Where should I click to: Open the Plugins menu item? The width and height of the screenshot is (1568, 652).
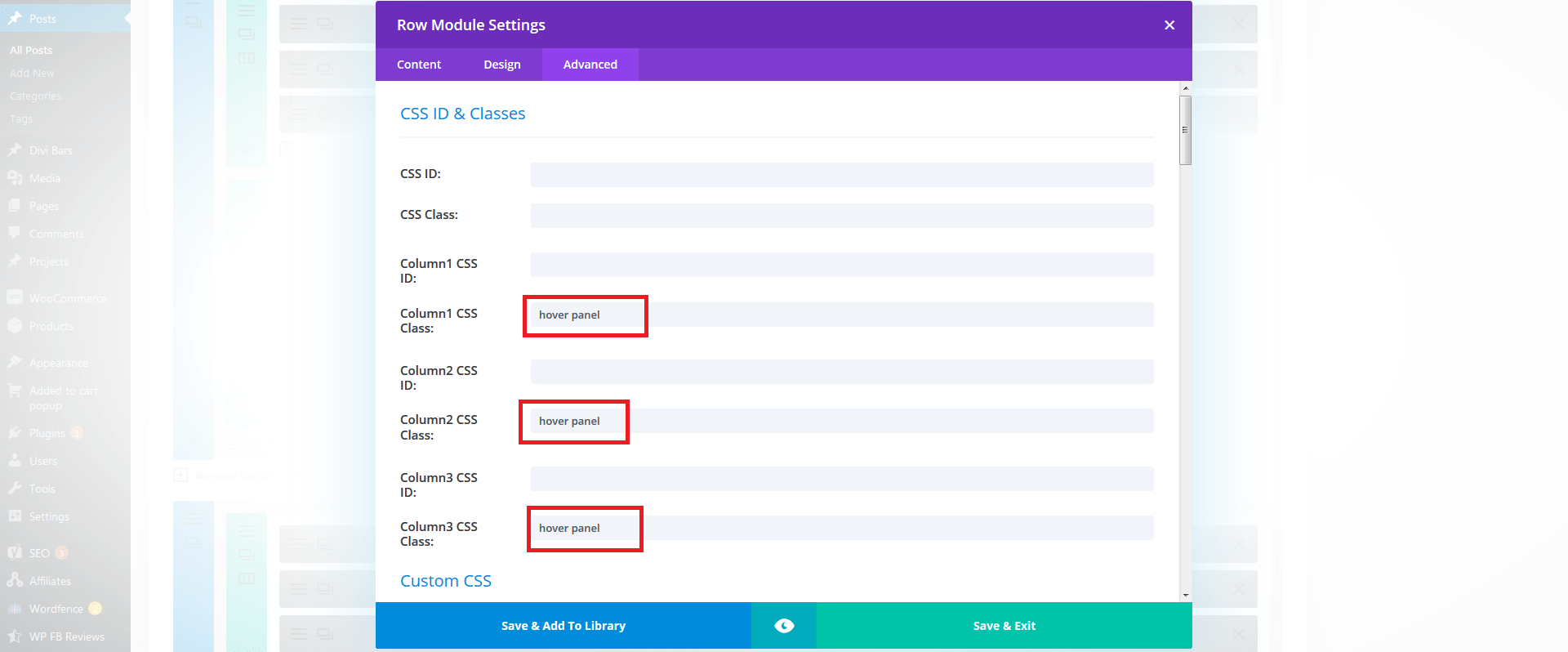point(47,433)
